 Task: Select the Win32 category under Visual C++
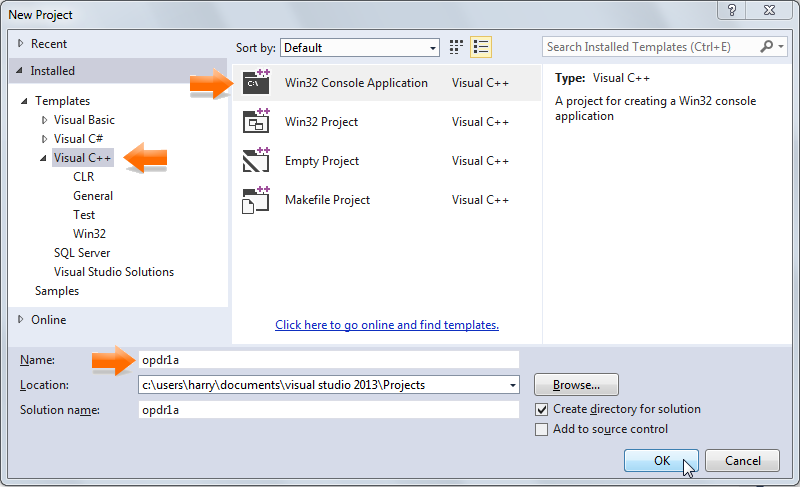[89, 234]
